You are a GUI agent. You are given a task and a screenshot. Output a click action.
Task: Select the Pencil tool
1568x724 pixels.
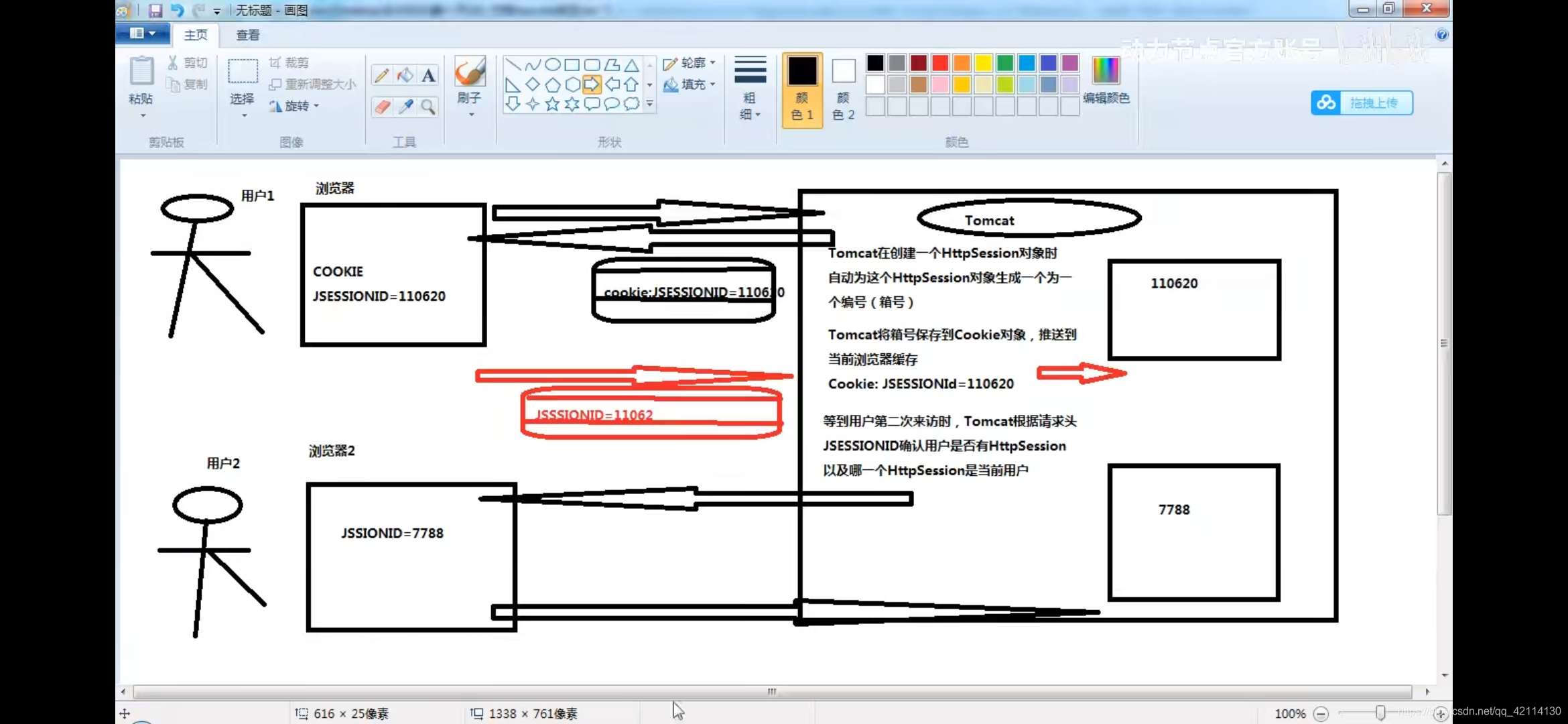click(382, 75)
